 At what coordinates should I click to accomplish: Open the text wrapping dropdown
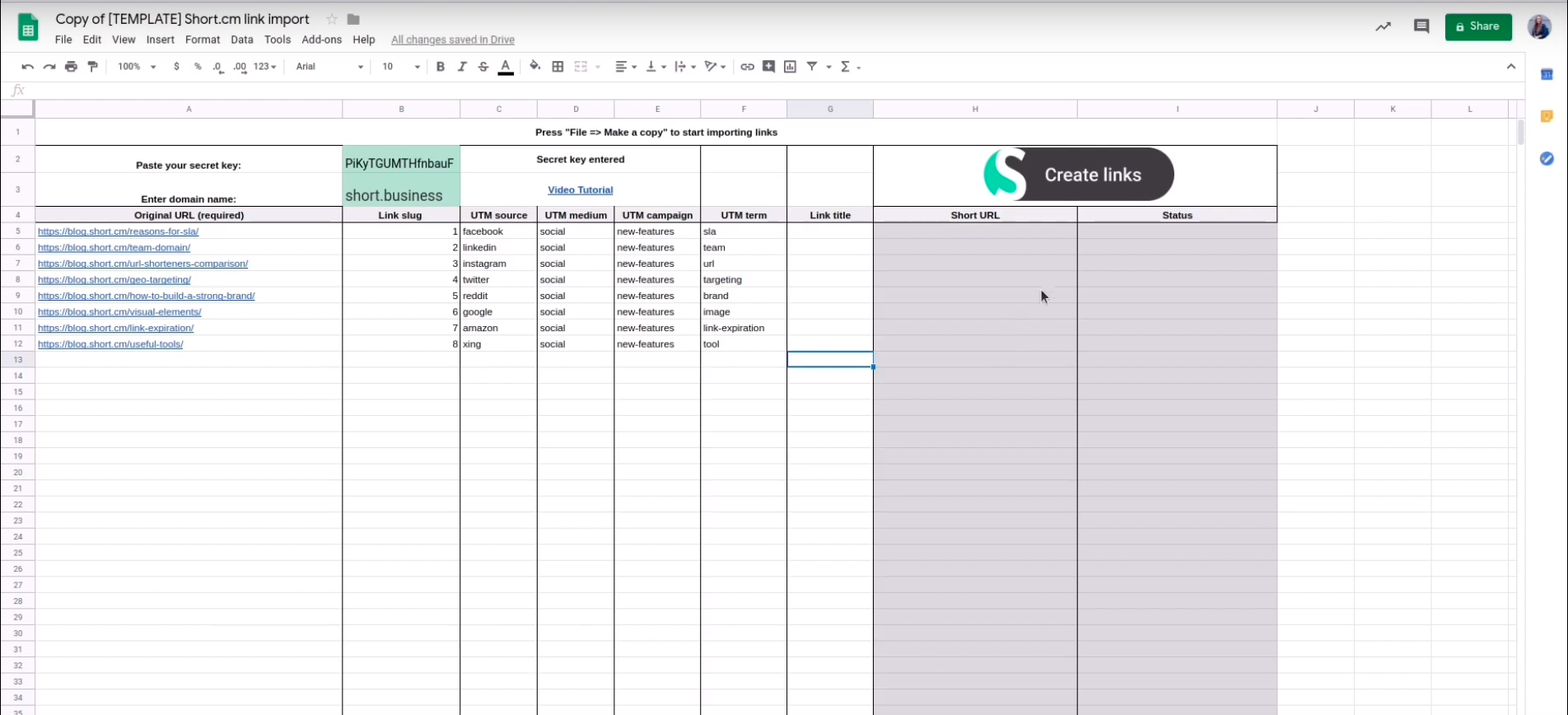point(685,67)
